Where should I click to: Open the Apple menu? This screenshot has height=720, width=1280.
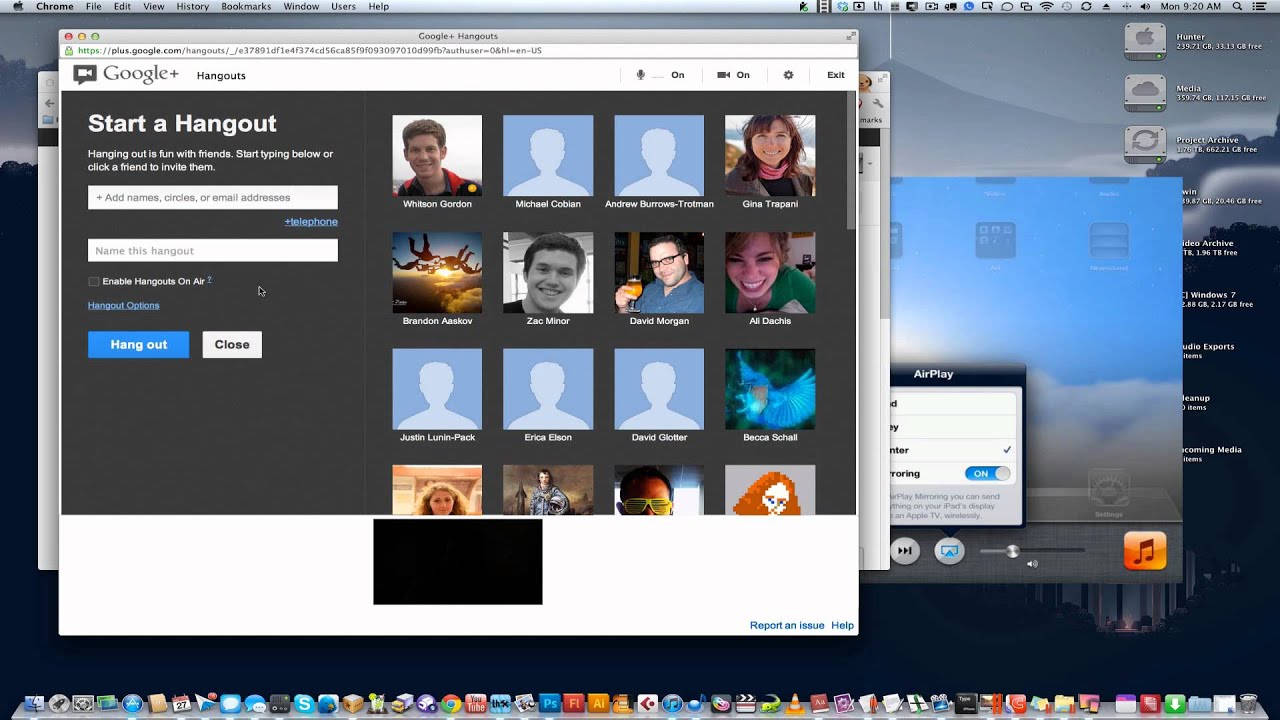click(x=17, y=6)
